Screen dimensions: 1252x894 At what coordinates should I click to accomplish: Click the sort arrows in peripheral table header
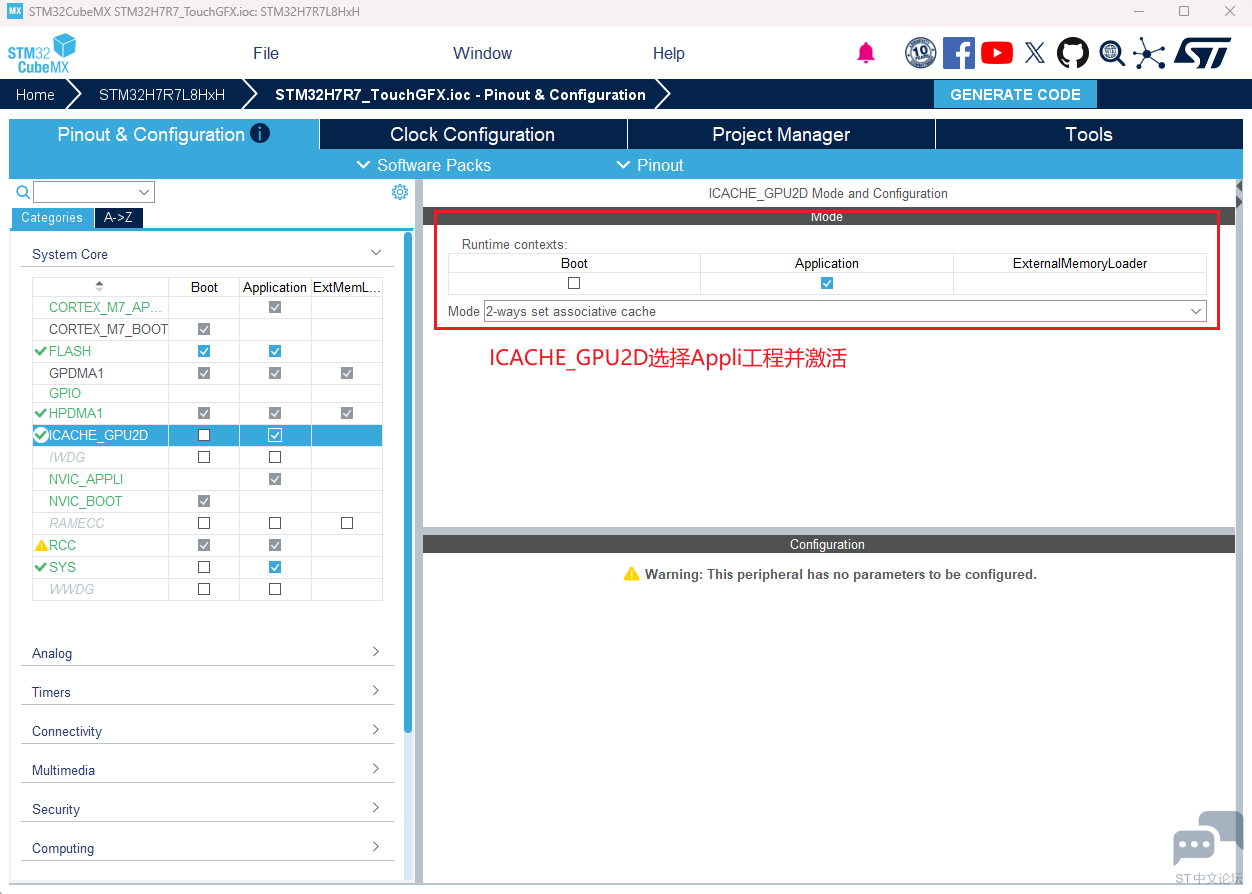(x=99, y=286)
